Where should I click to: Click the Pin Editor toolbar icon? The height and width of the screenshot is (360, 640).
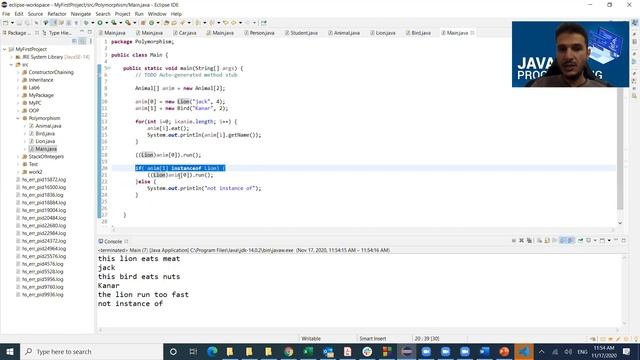pyautogui.click(x=263, y=23)
